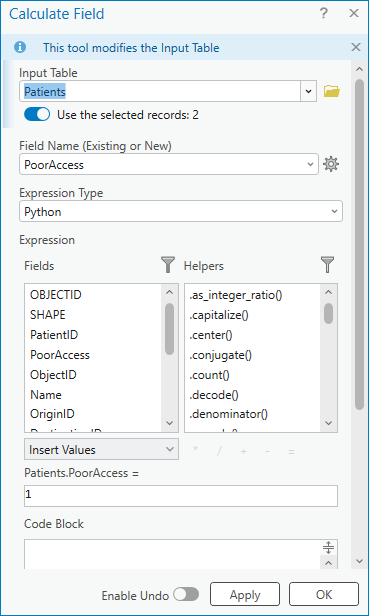Image resolution: width=369 pixels, height=616 pixels.
Task: Click the expression input field containing 1
Action: point(181,495)
